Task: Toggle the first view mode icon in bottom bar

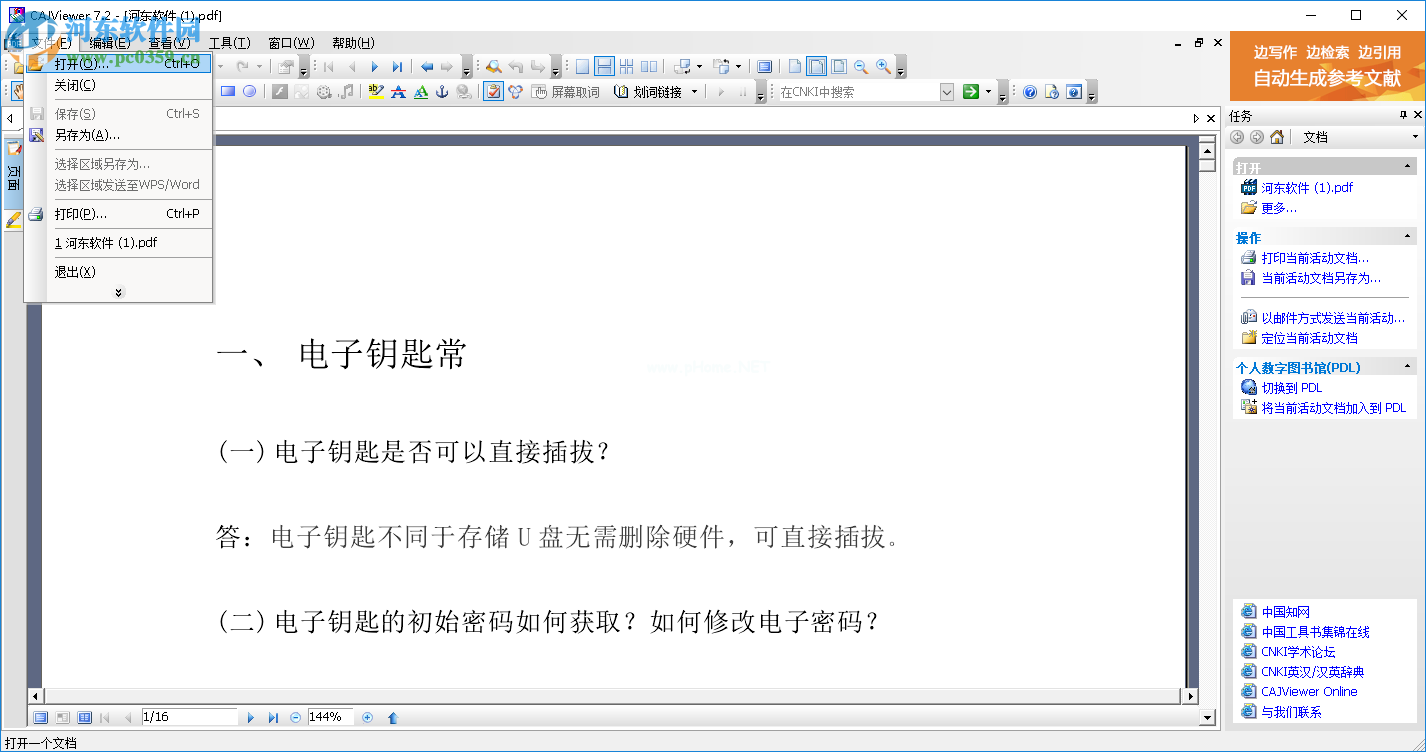Action: [x=41, y=717]
